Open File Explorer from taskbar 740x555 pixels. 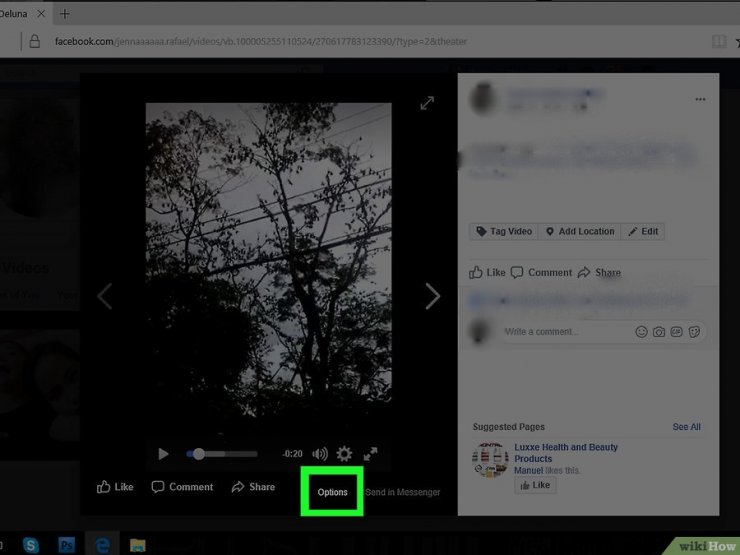[x=138, y=545]
